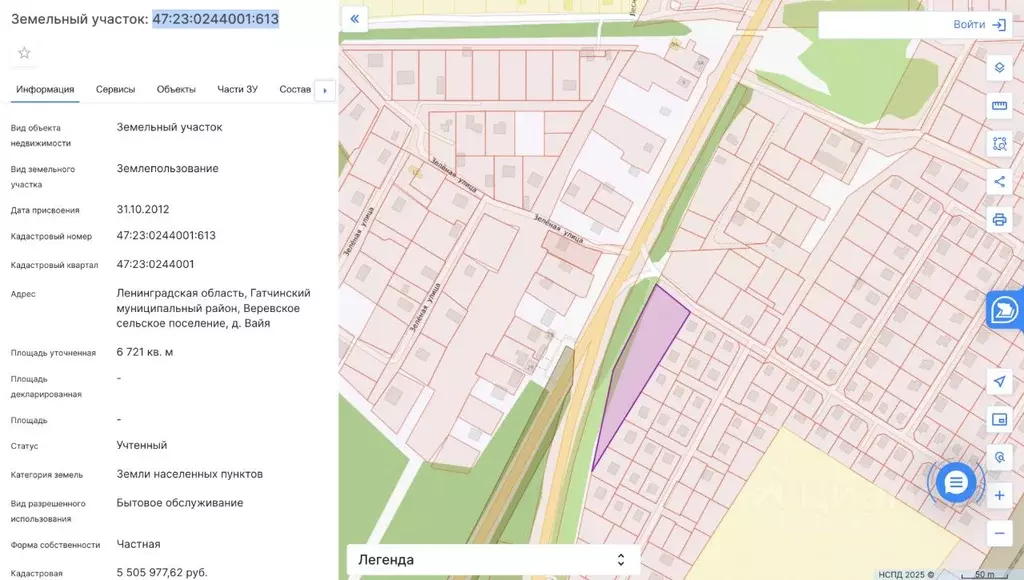Screen dimensions: 1024x580
Task: Print the map
Action: pos(998,219)
